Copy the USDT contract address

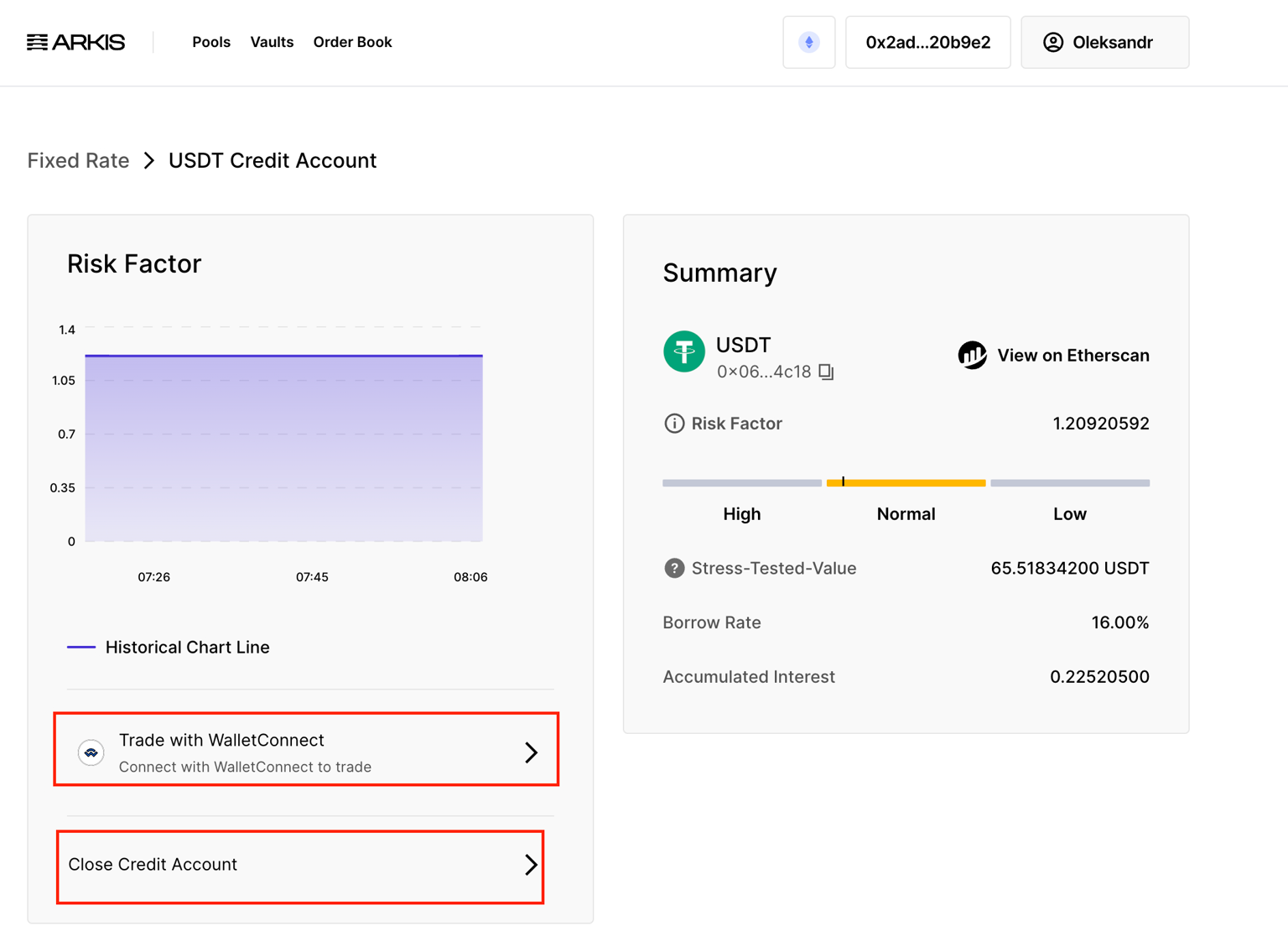(826, 372)
